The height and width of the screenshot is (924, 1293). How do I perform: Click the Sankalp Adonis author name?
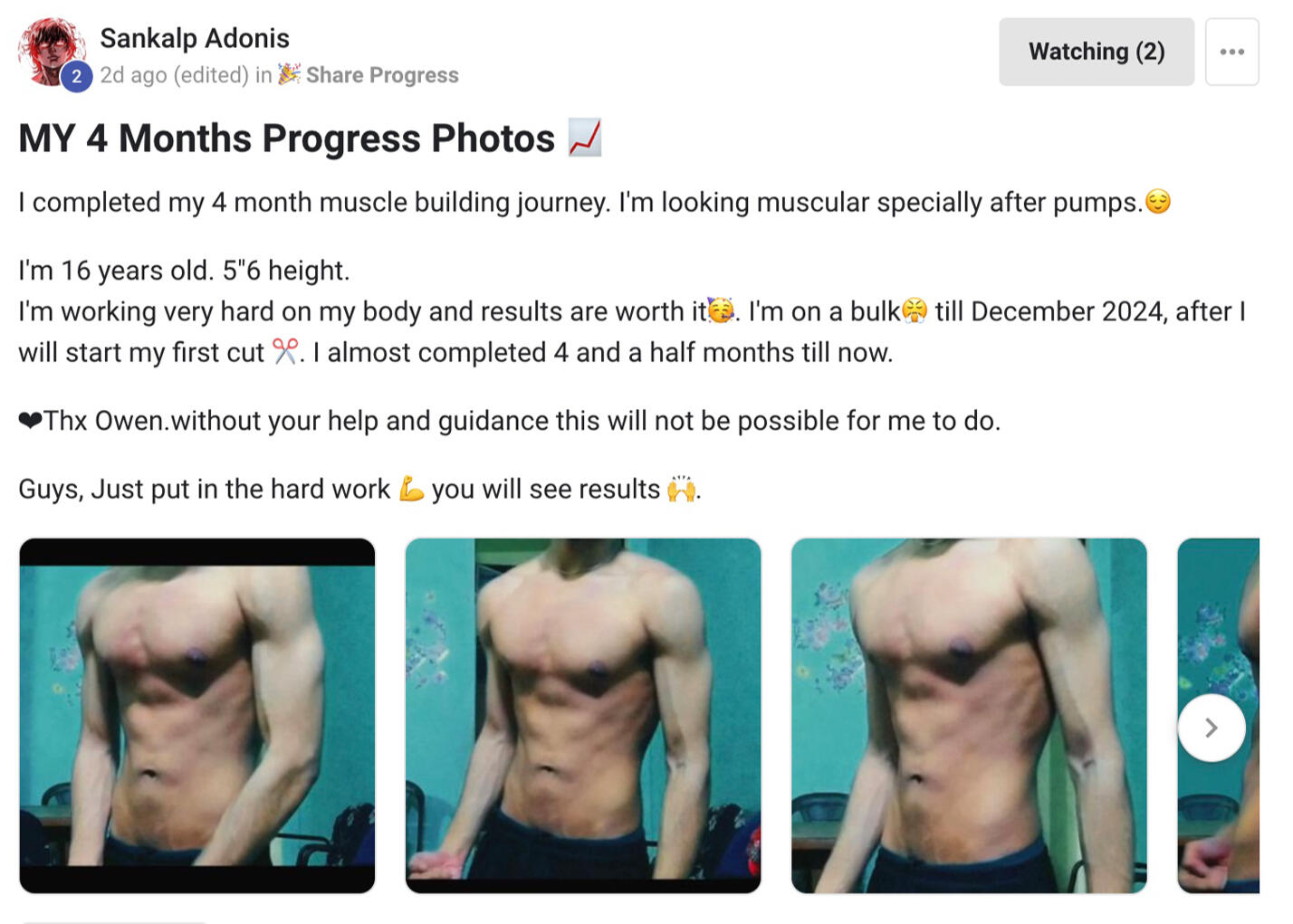pyautogui.click(x=195, y=38)
